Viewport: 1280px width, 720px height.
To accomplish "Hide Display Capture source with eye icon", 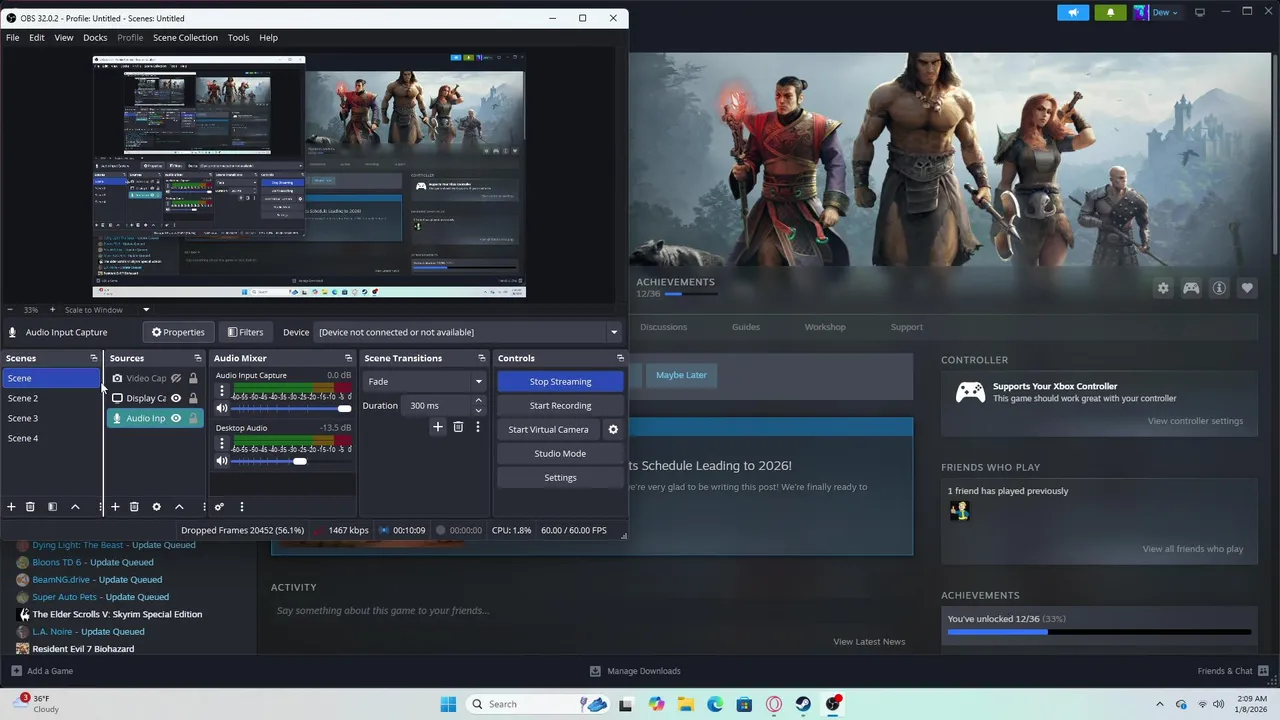I will 176,398.
